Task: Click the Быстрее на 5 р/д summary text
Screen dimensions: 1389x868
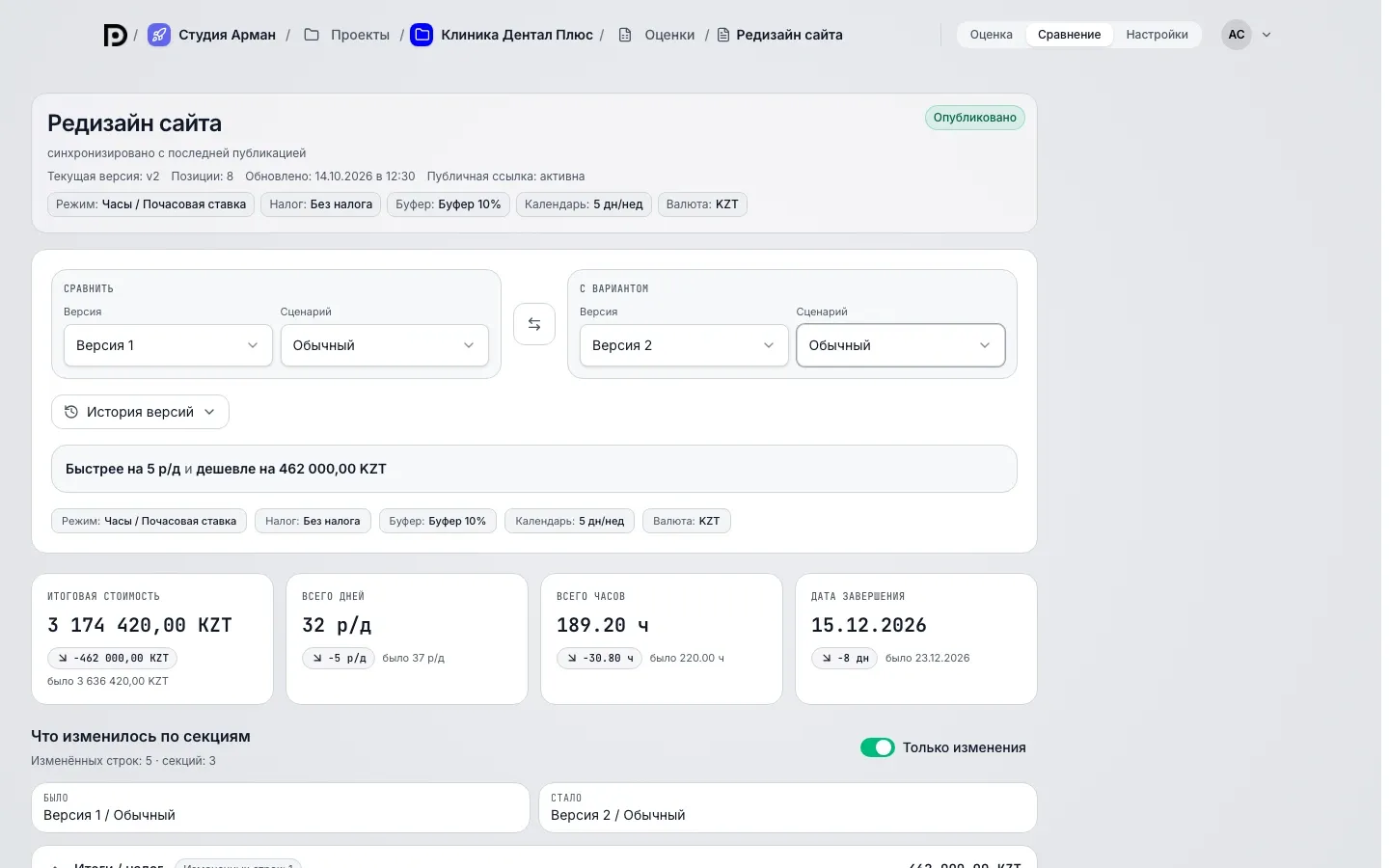Action: tap(123, 469)
